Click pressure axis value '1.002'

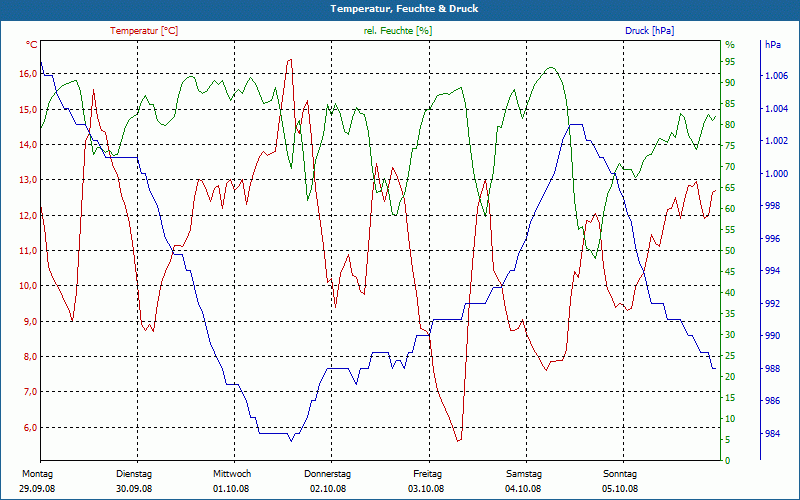point(776,141)
